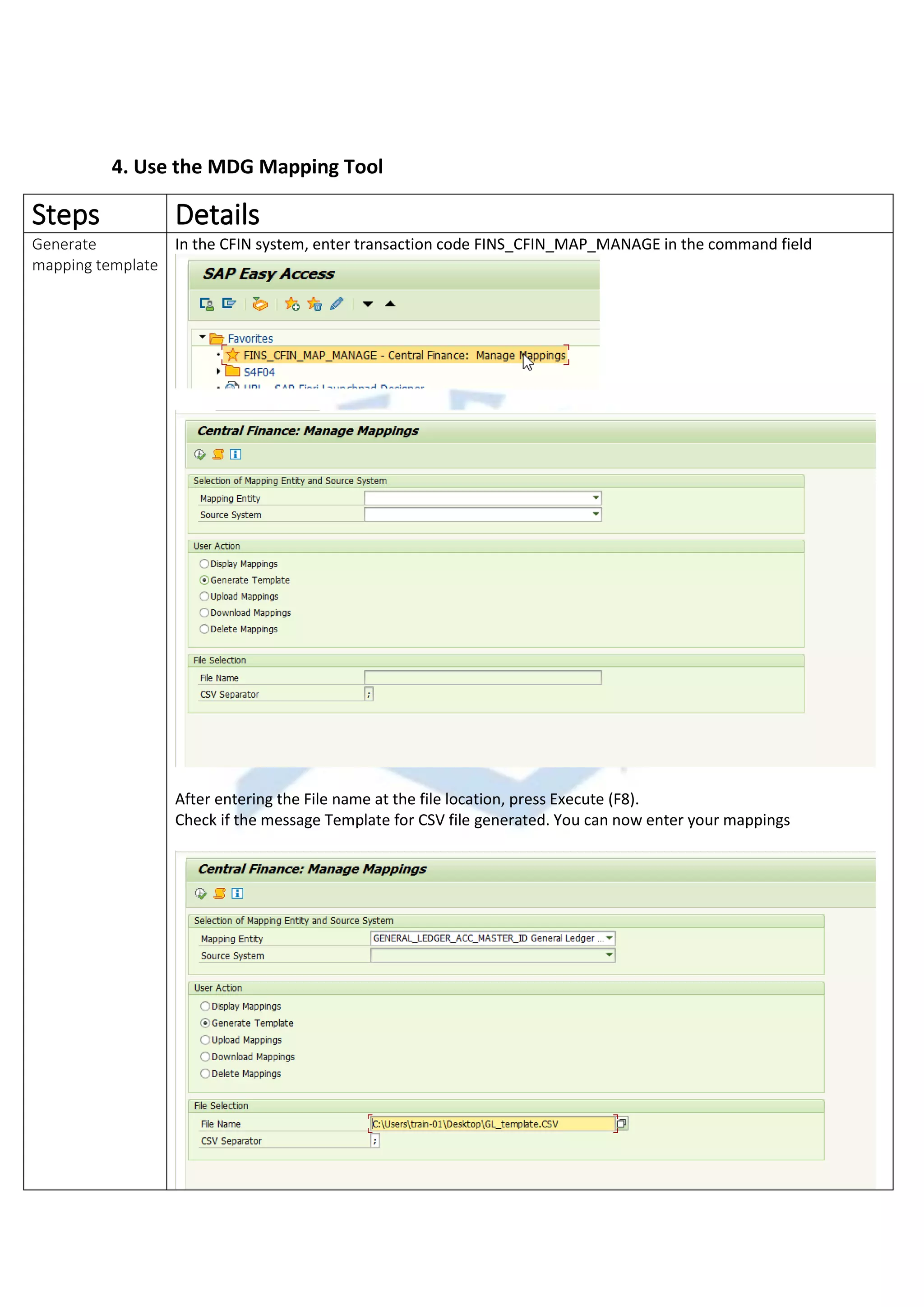Click the 'Steps' column header
Screen dimensions: 924x1307
click(x=65, y=215)
